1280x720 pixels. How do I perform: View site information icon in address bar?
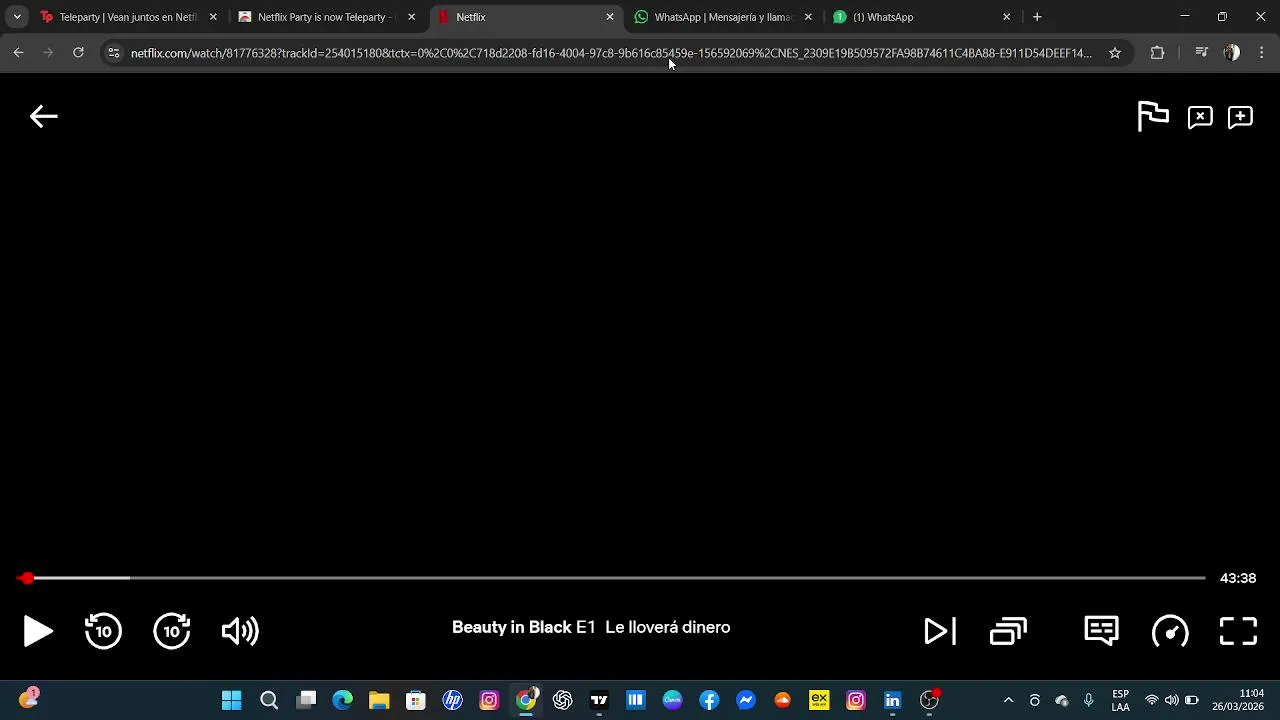point(114,53)
